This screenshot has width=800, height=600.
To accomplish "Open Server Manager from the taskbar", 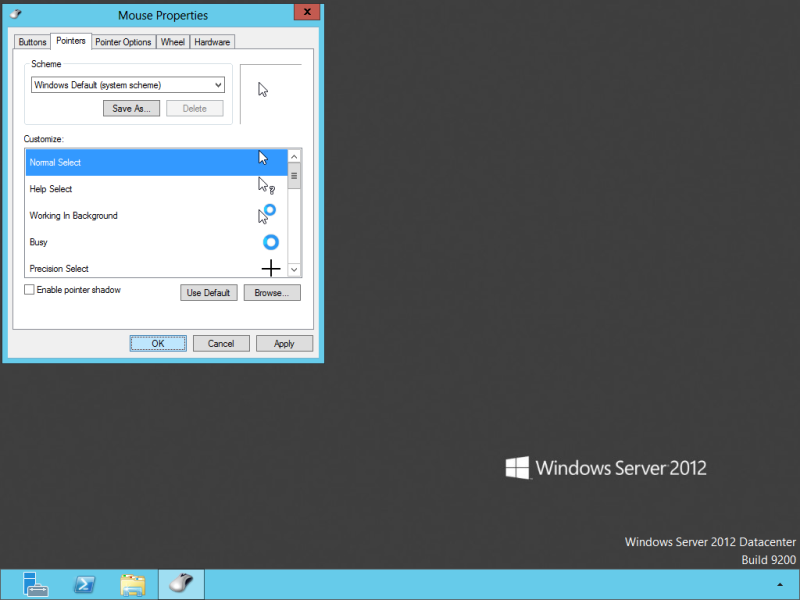I will [x=35, y=584].
